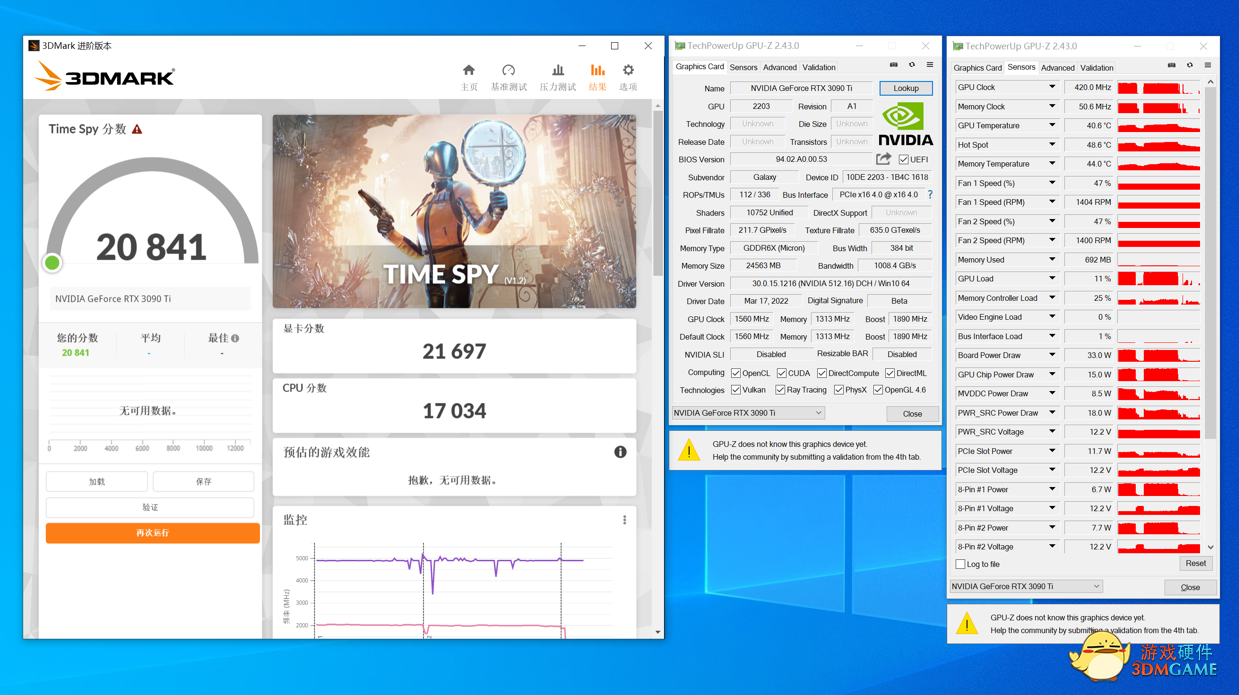Click the screenshot camera icon in left GPU-Z window

pos(894,66)
